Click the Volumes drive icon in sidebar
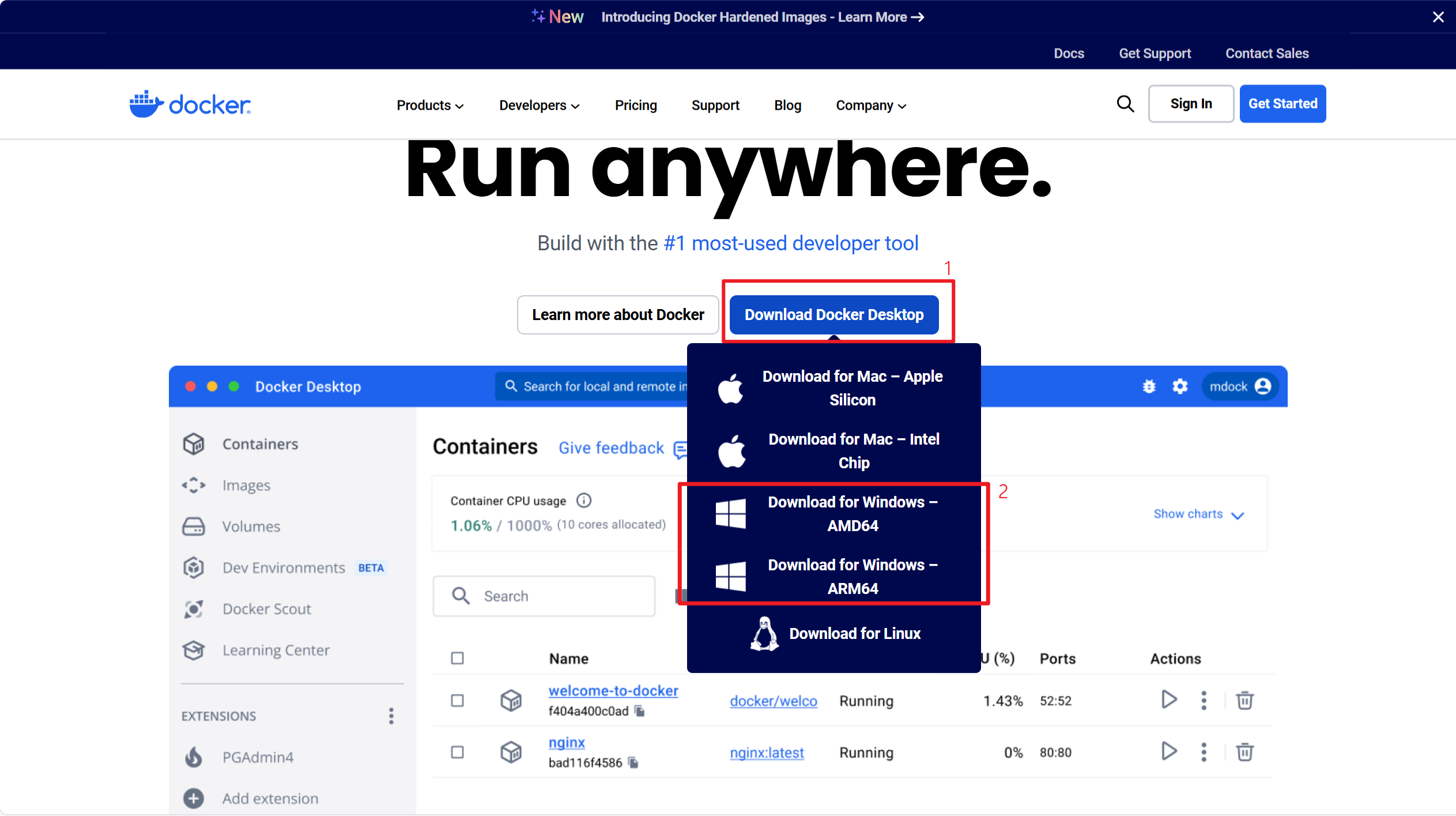The image size is (1456, 816). 194,527
